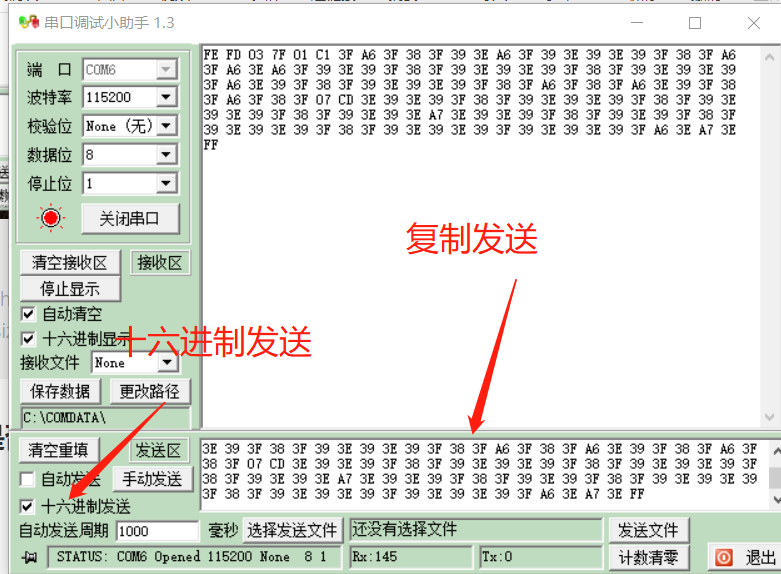Click the 关闭串口 button

tap(130, 218)
